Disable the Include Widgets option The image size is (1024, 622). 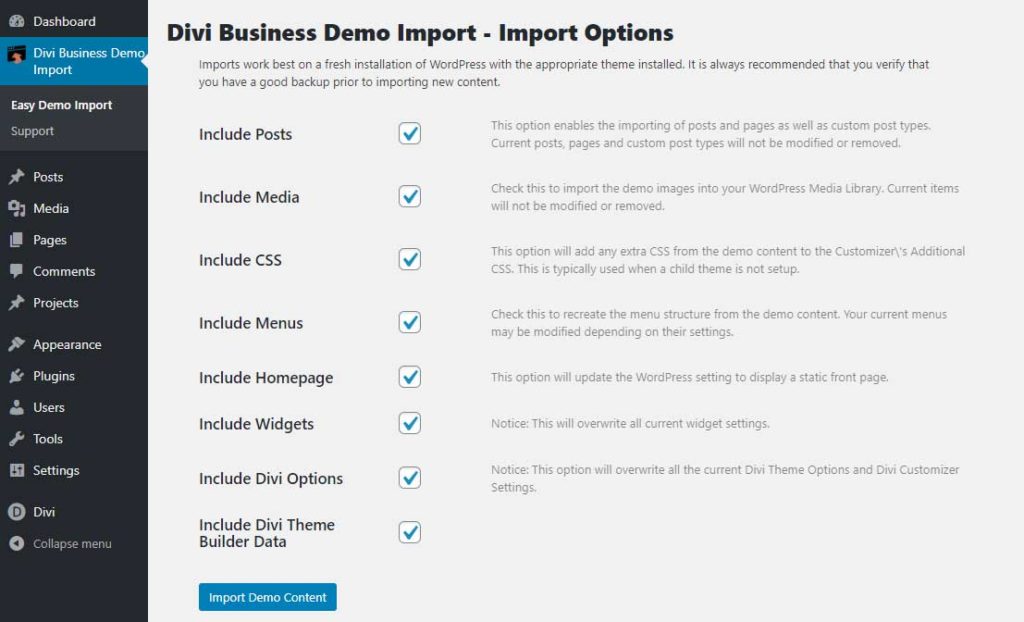click(x=409, y=423)
